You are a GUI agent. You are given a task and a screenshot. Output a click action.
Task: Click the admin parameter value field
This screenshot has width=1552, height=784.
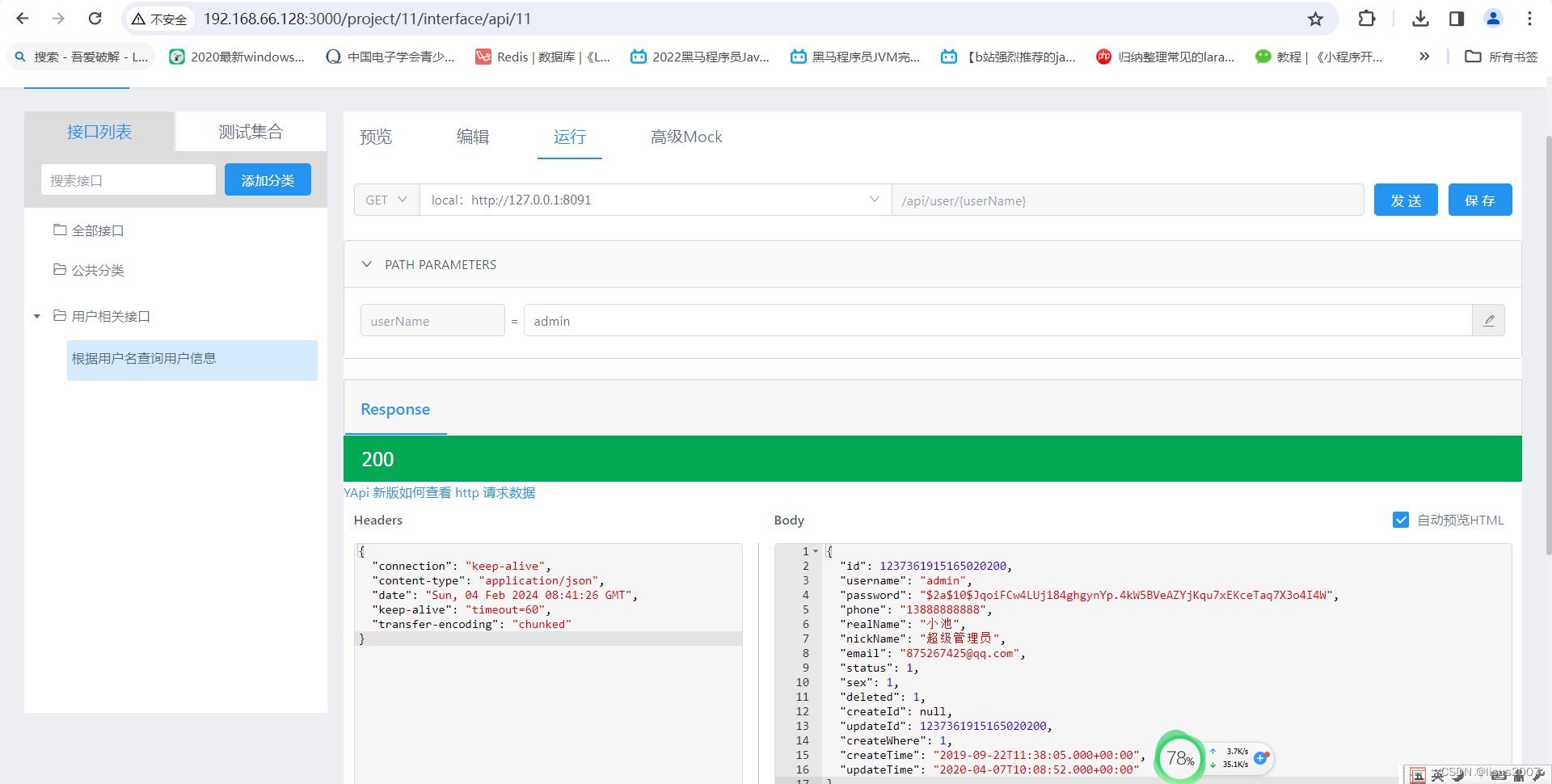[x=997, y=320]
